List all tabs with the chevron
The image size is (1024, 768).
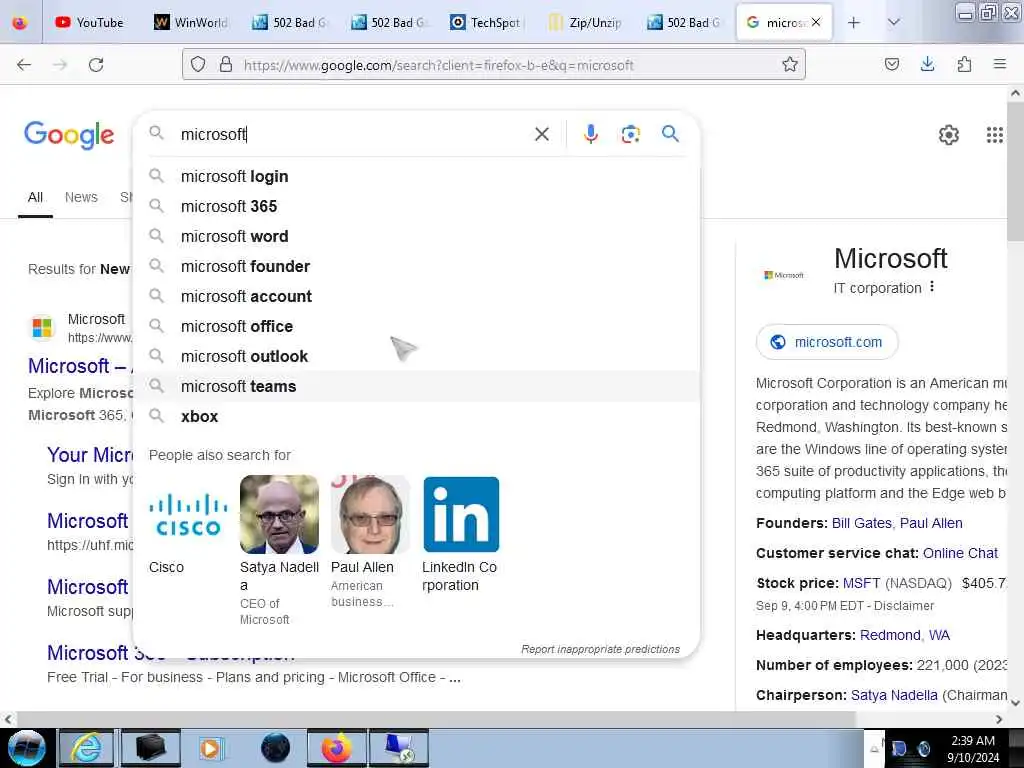point(893,23)
